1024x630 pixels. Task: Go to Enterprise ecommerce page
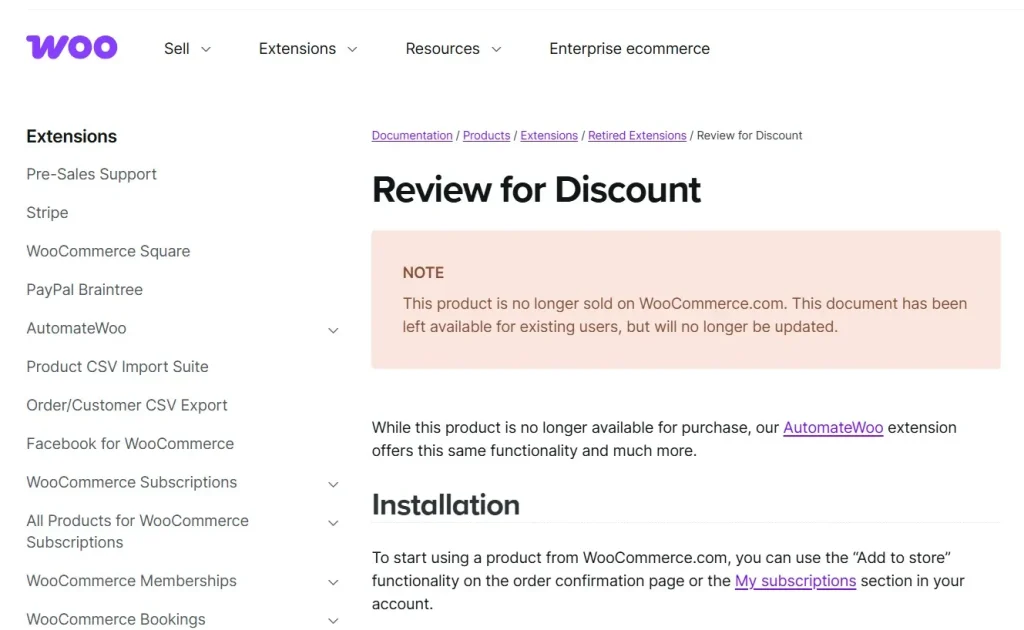click(629, 48)
